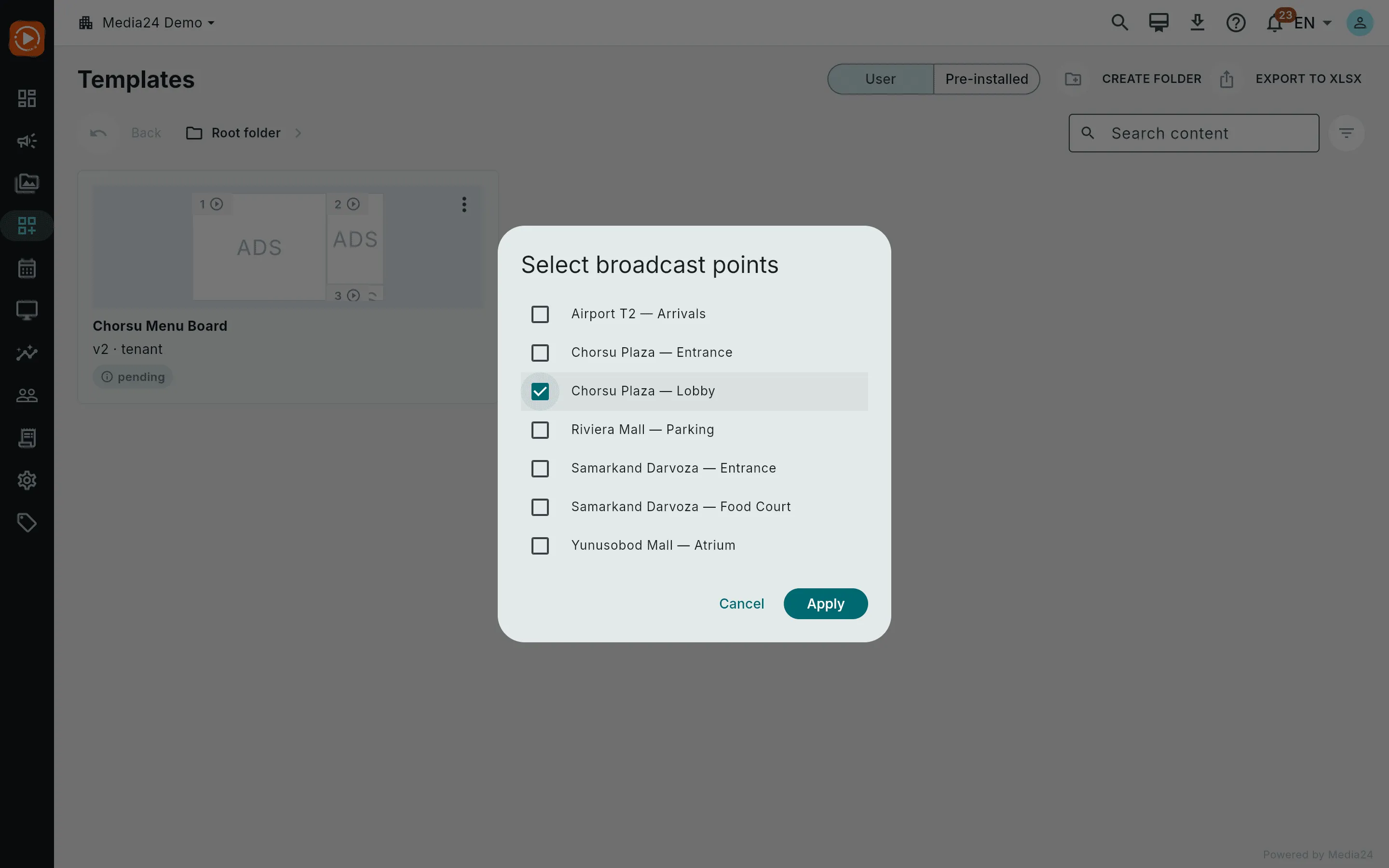The image size is (1389, 868).
Task: Click the Apply button
Action: (x=825, y=603)
